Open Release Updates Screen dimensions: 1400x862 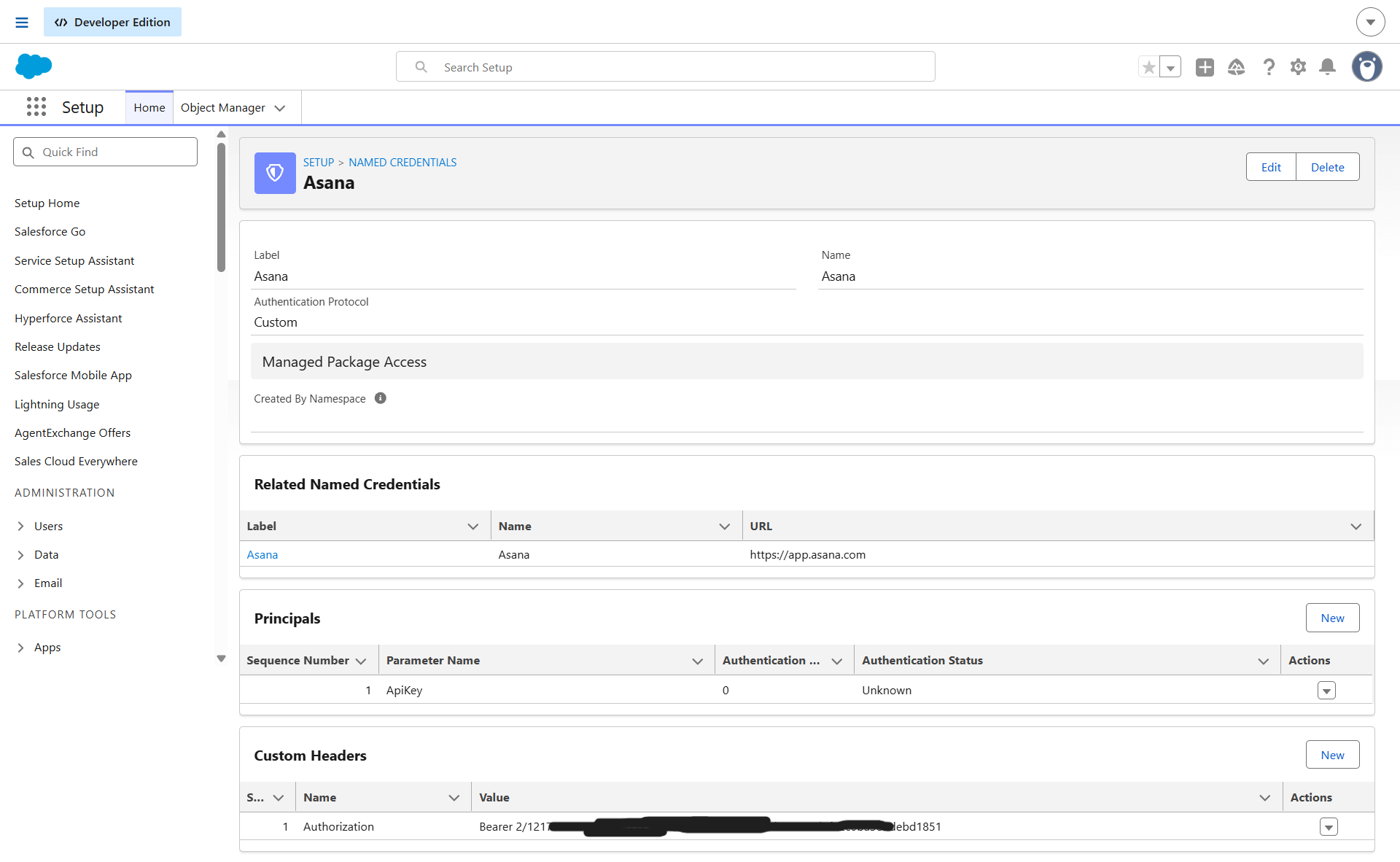coord(58,346)
